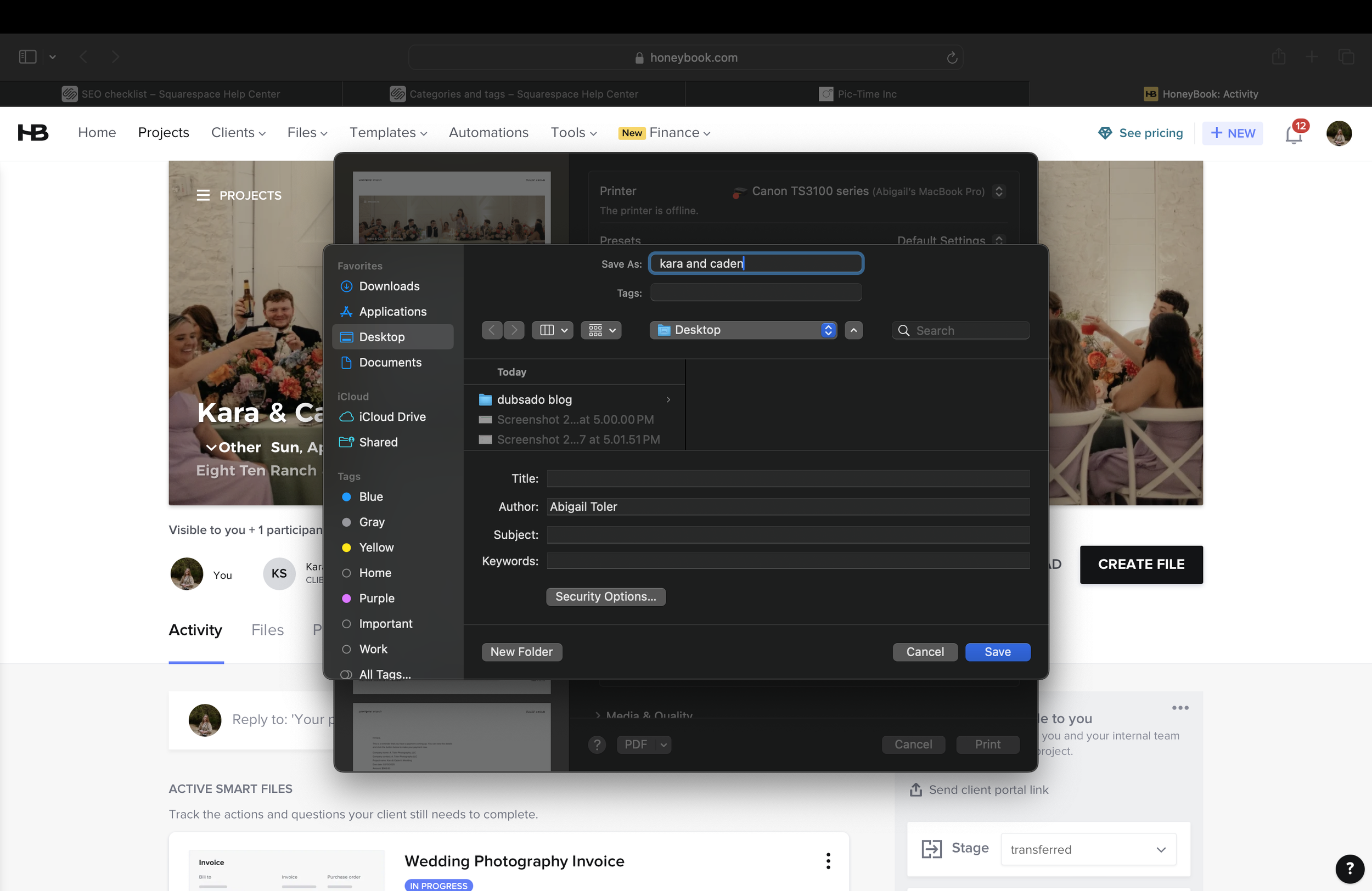Open the Invoice three-dot menu
This screenshot has width=1372, height=891.
click(x=828, y=861)
